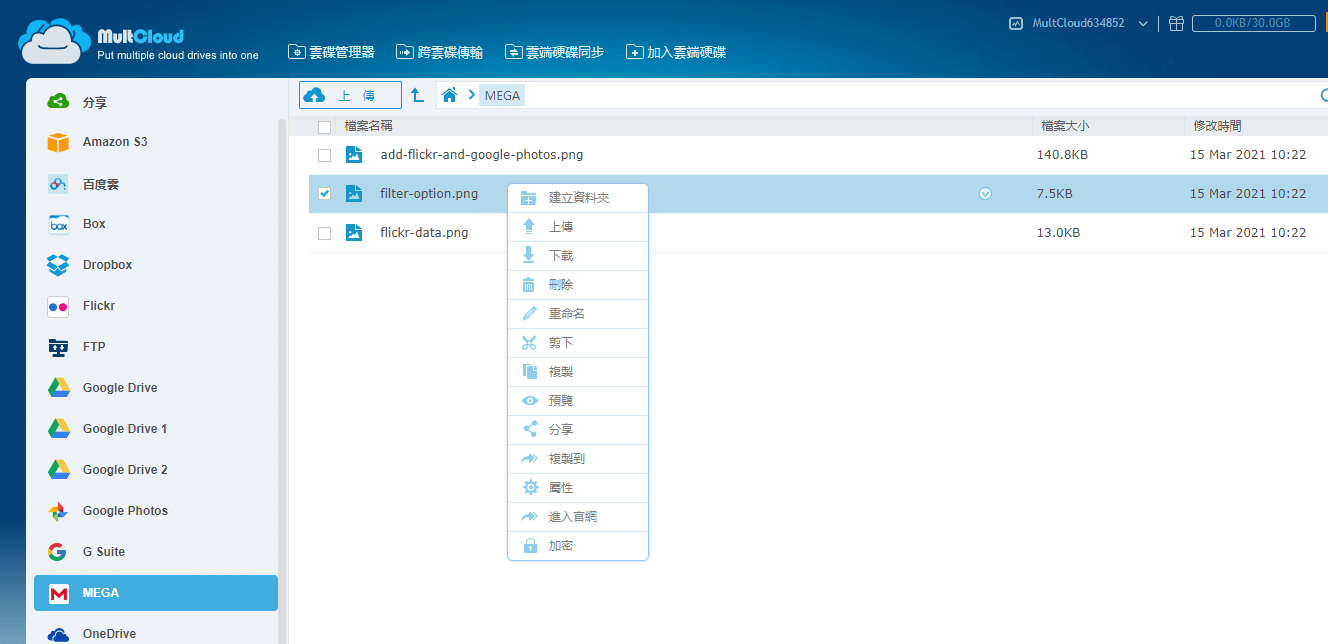Click the add-flickr-and-google-photos.png file name

[482, 155]
